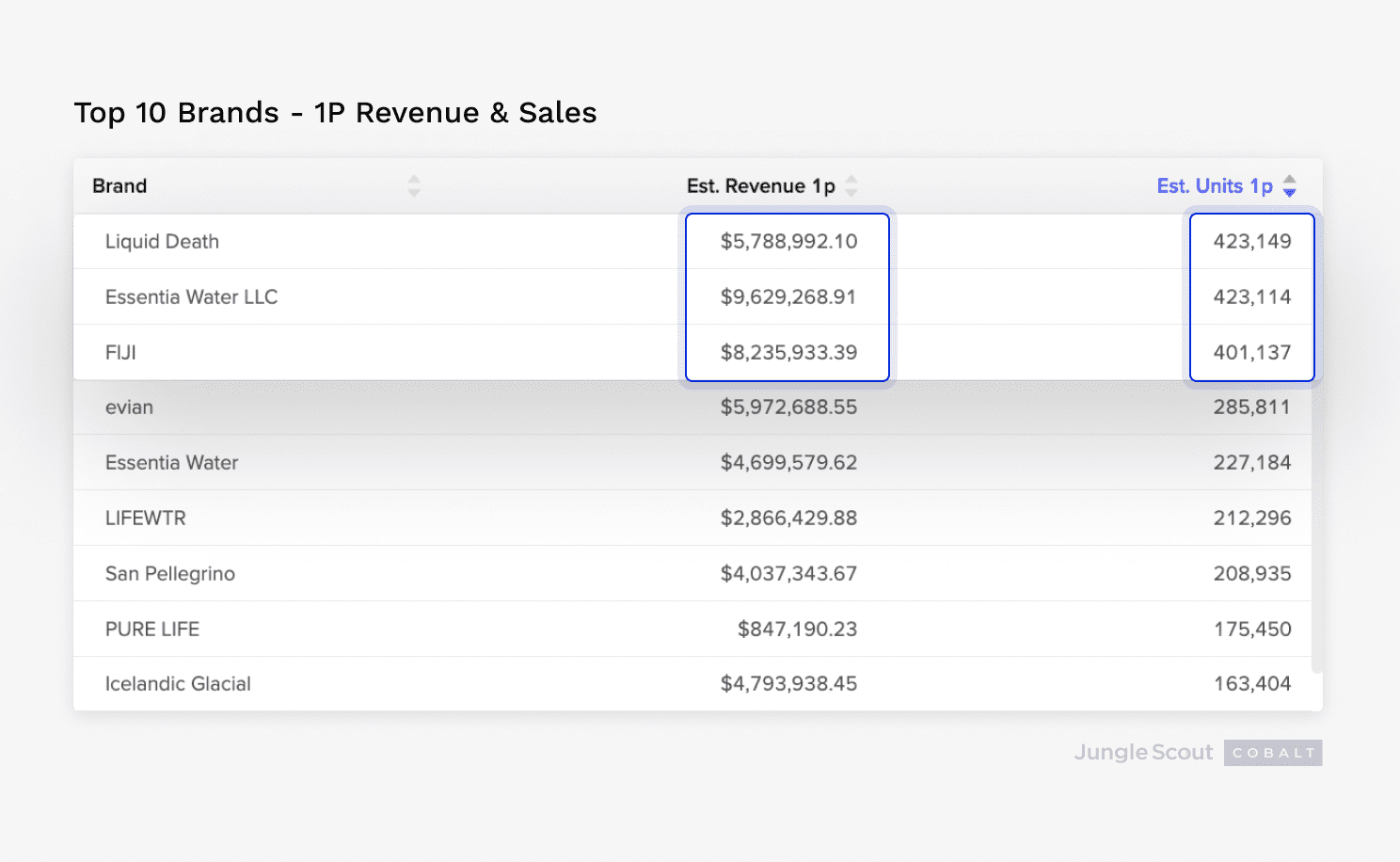
Task: Click revenue value $4,699,579.62
Action: (788, 463)
